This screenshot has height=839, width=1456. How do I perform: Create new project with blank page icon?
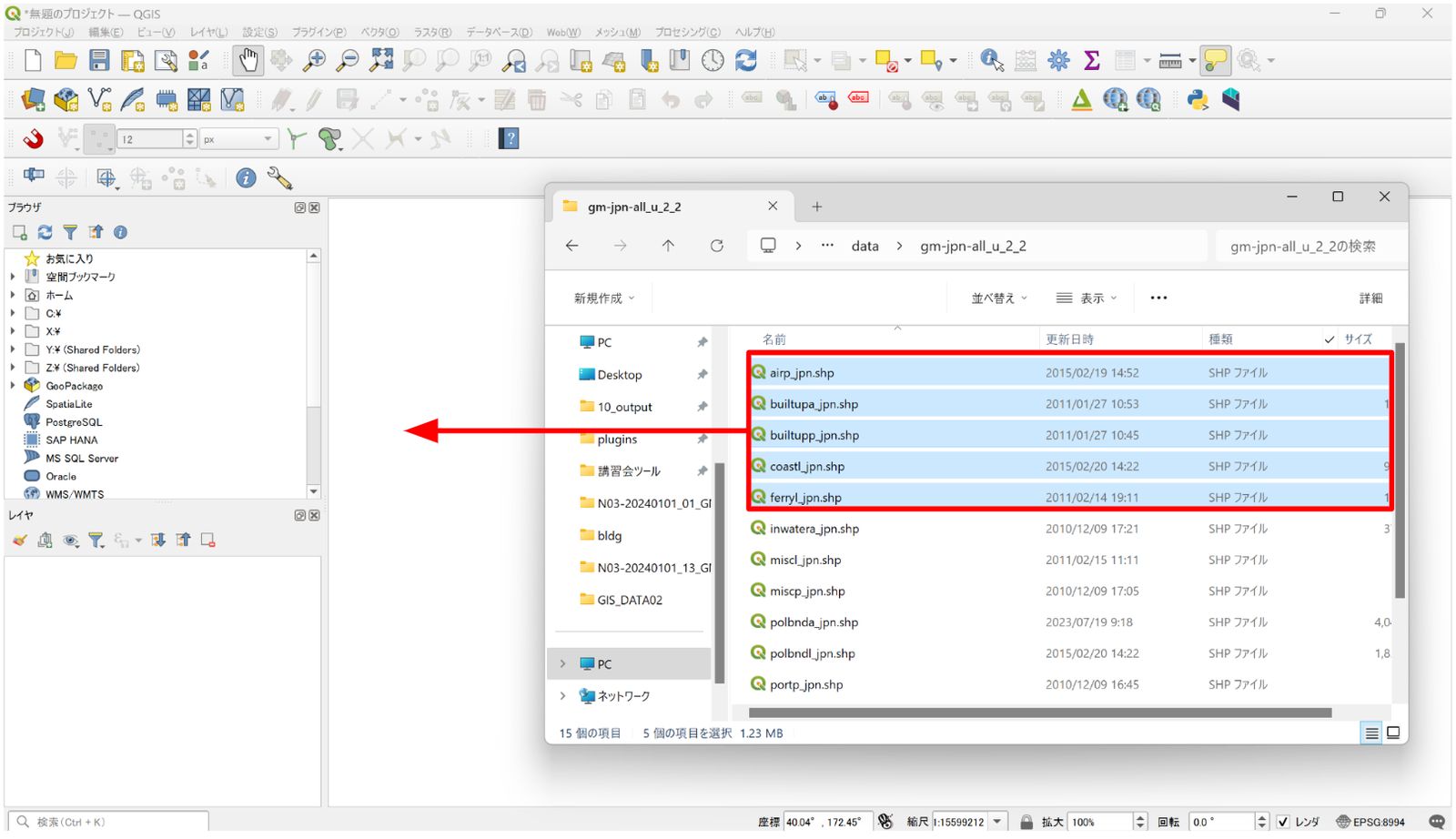(33, 61)
